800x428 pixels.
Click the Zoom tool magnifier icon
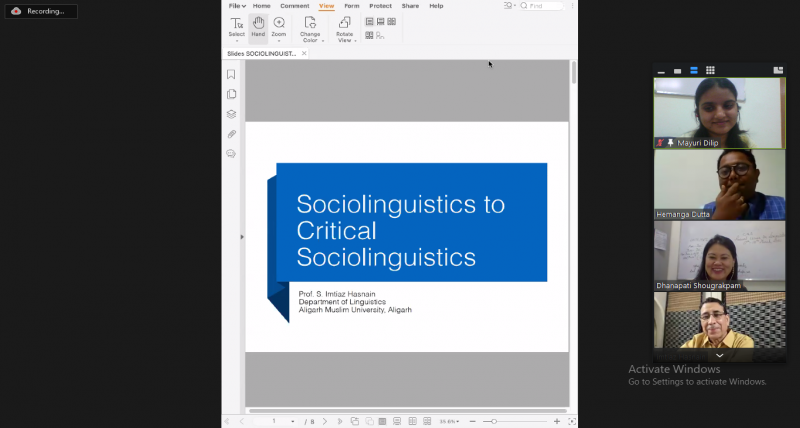coord(279,23)
